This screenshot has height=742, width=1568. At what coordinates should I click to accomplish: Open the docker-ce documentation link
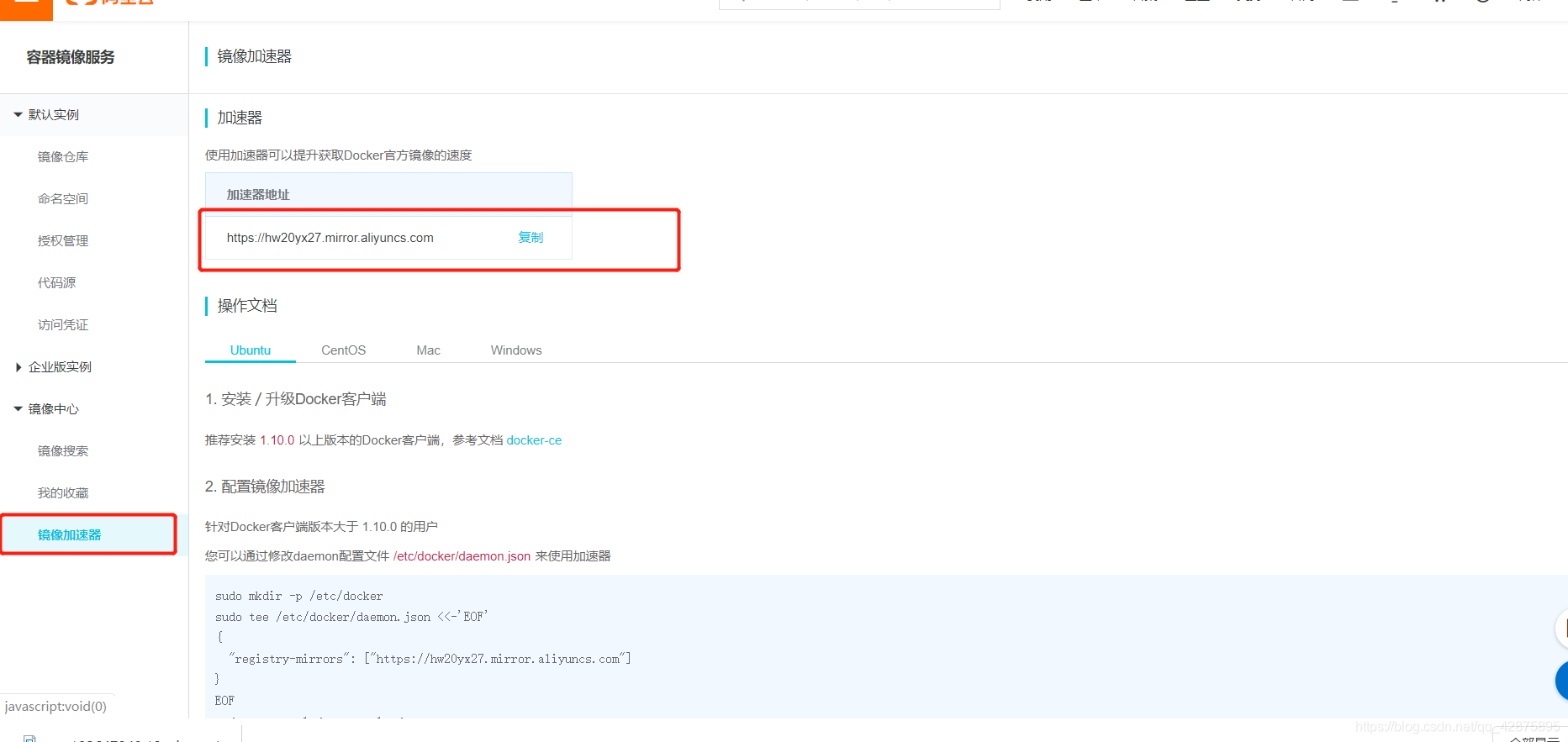pyautogui.click(x=534, y=440)
